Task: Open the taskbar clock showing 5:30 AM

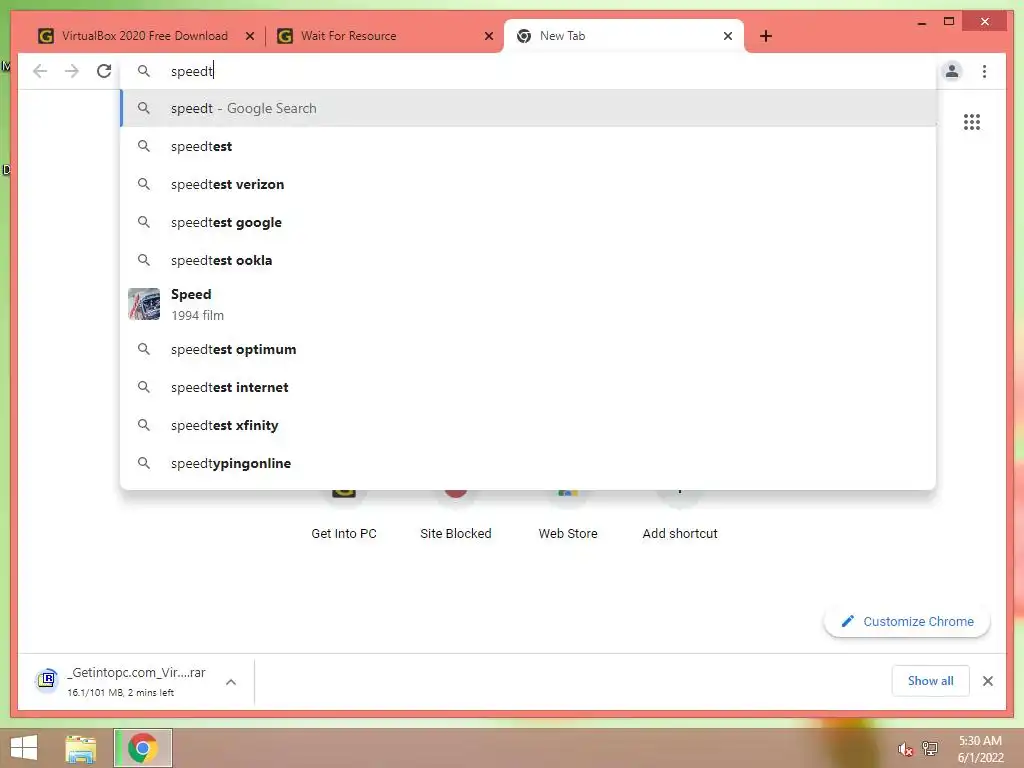Action: coord(980,749)
